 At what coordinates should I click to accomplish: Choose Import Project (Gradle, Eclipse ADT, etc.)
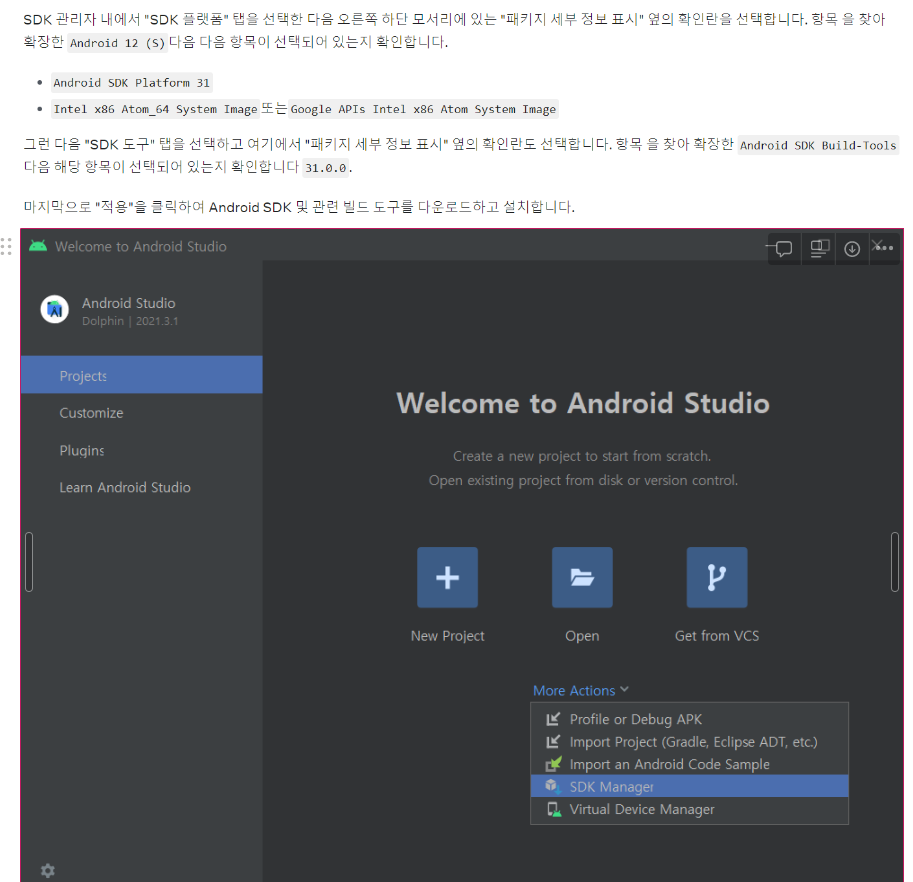point(689,742)
